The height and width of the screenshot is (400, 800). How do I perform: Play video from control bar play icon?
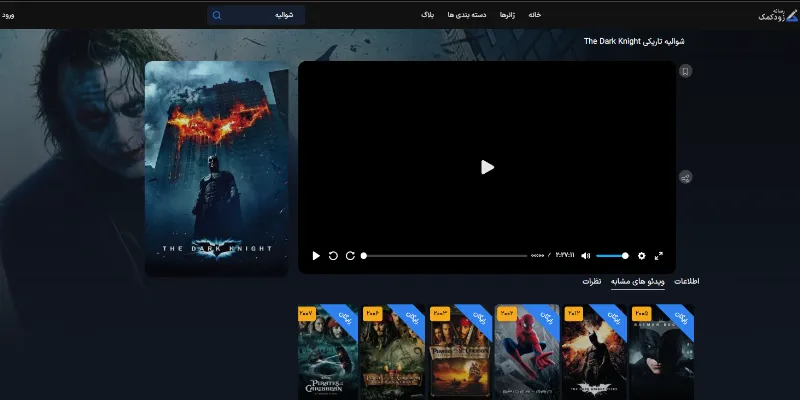pyautogui.click(x=316, y=256)
